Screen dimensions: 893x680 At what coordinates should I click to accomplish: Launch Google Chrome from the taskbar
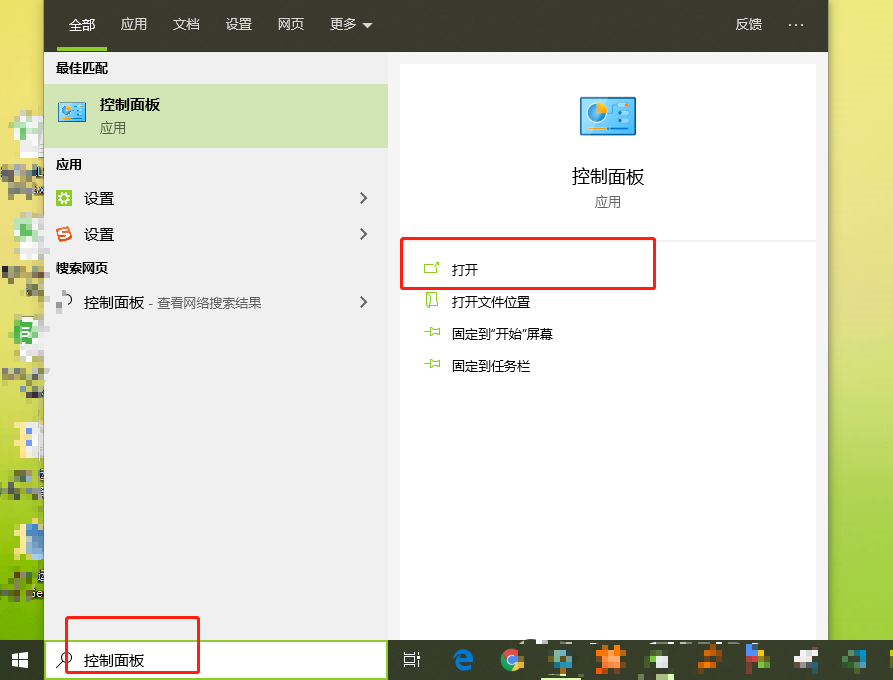[x=512, y=660]
